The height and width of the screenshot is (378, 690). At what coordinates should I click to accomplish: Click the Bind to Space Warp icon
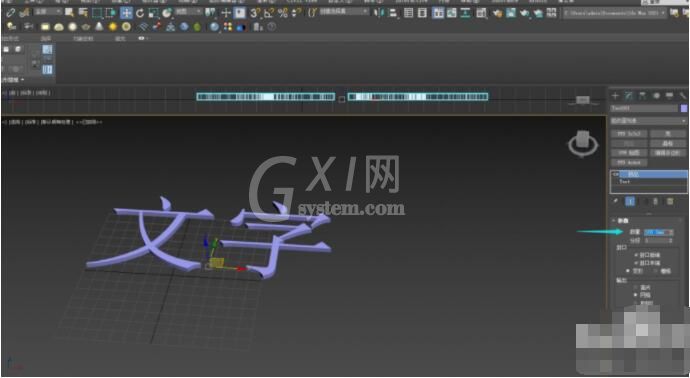click(24, 13)
